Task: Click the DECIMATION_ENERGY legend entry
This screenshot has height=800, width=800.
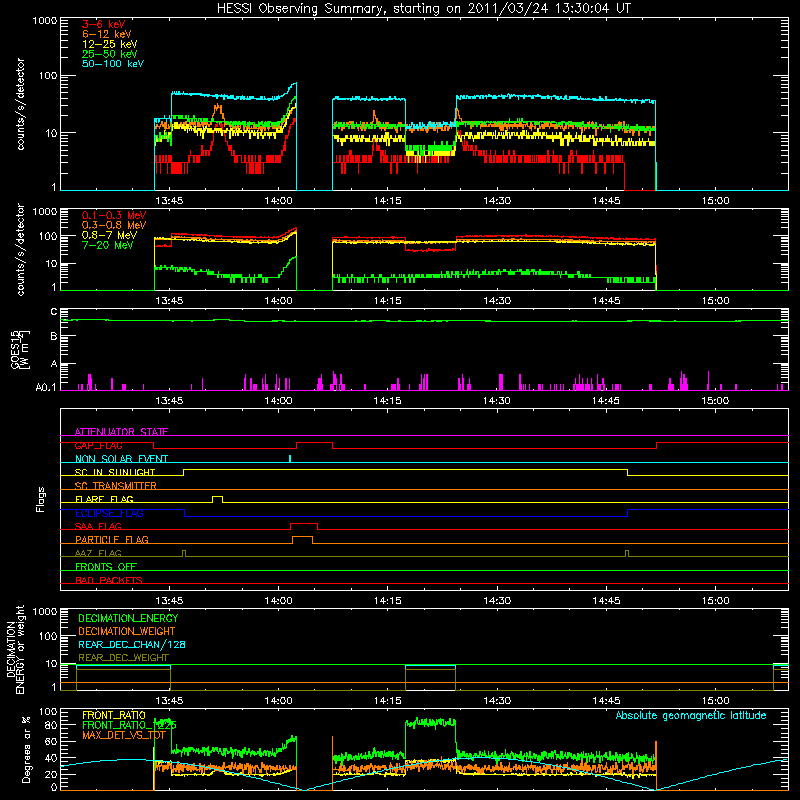Action: pyautogui.click(x=128, y=618)
